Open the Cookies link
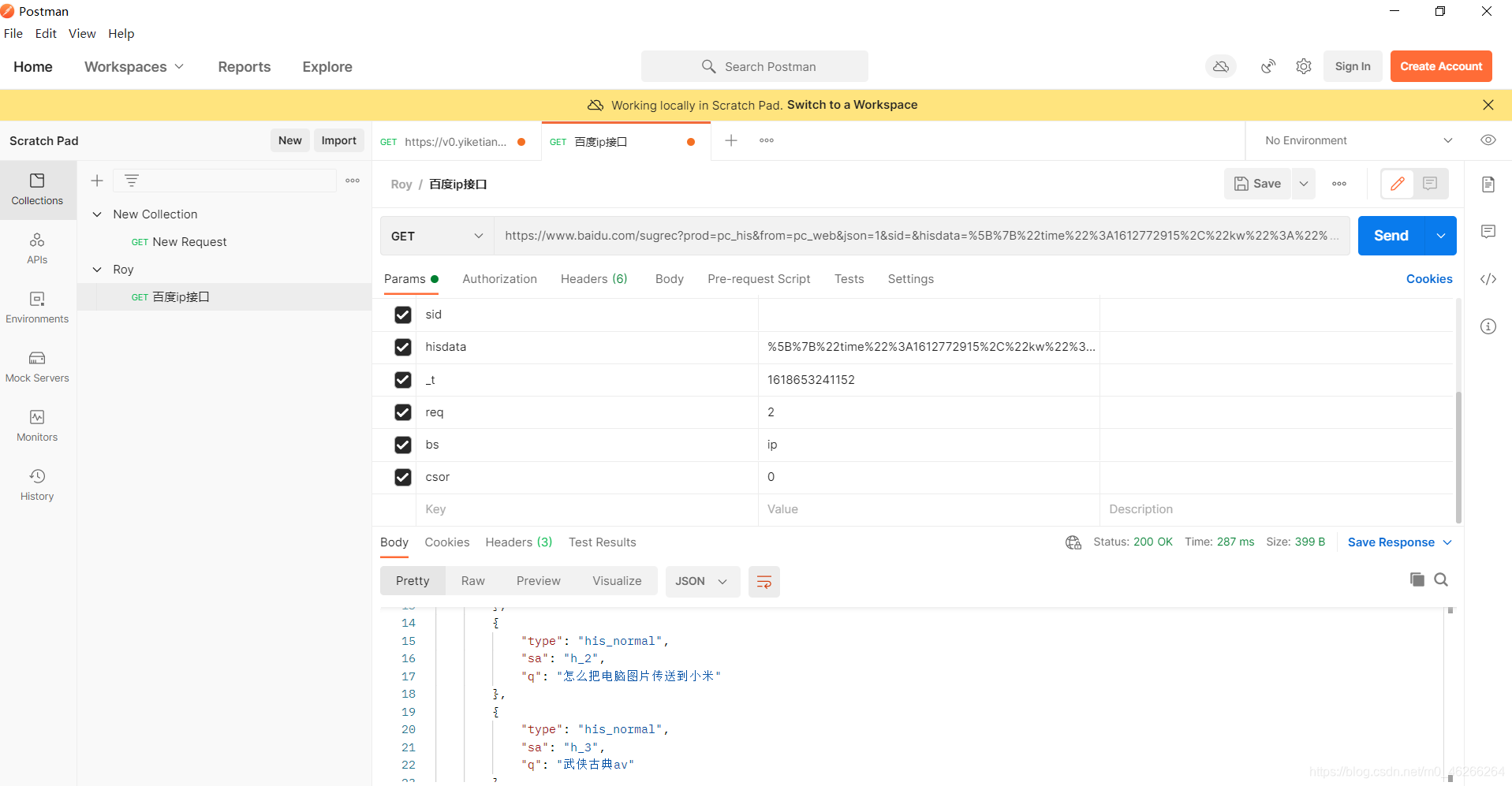The image size is (1512, 786). 1429,279
